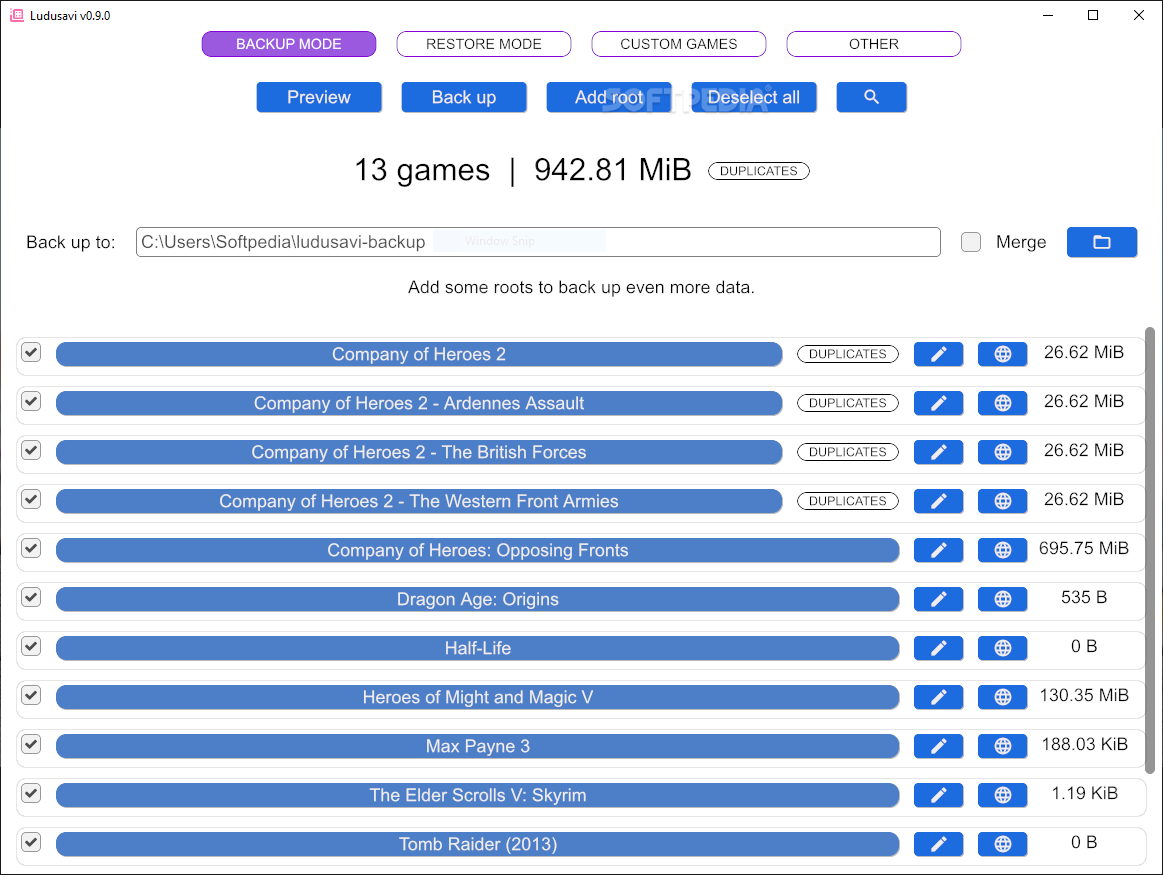Screen dimensions: 1163x875
Task: Edit Heroes of Might and Magic V
Action: [938, 696]
